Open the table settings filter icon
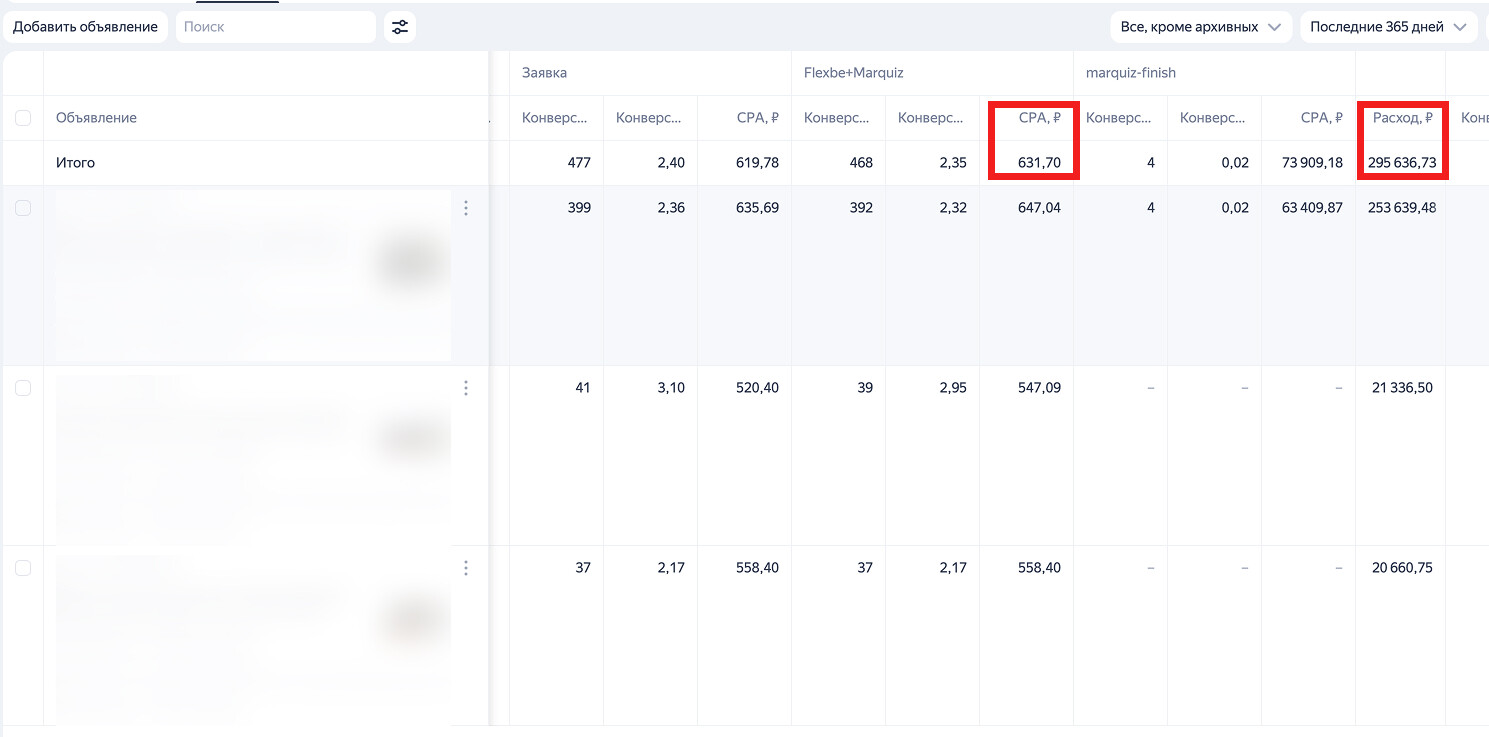This screenshot has width=1489, height=737. tap(400, 27)
